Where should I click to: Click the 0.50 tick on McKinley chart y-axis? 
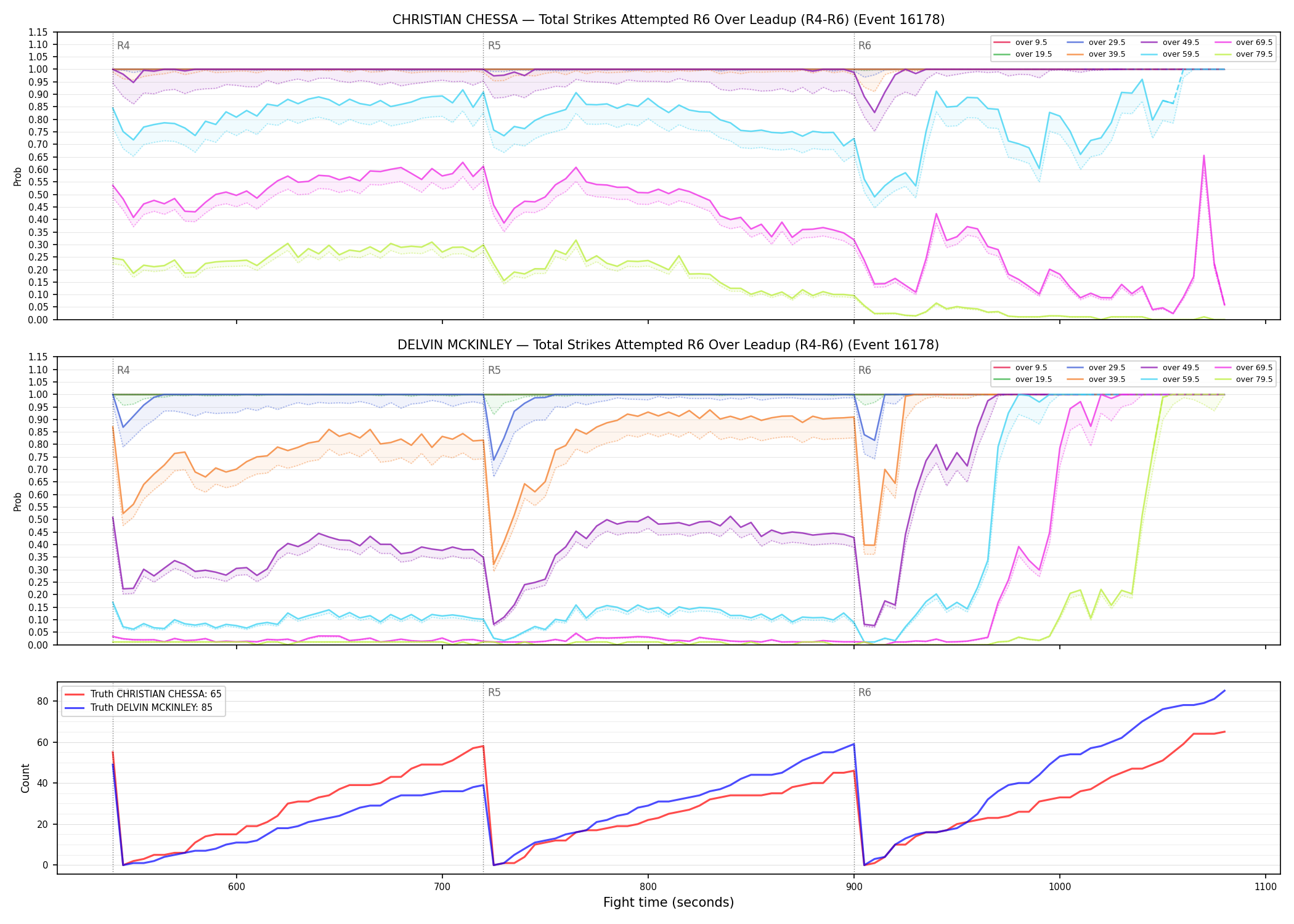pyautogui.click(x=38, y=520)
